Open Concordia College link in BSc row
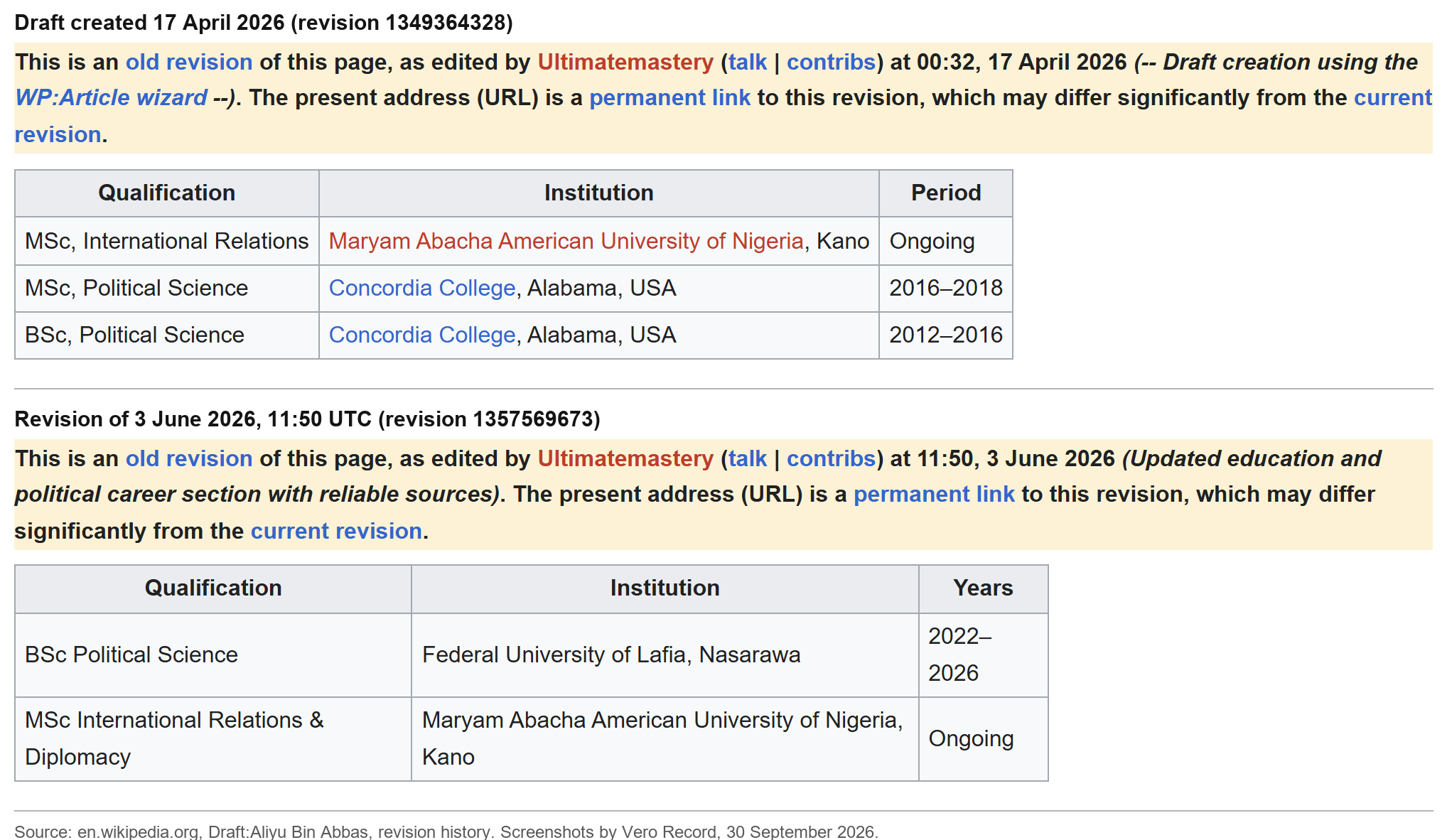The image size is (1447, 840). click(x=422, y=335)
